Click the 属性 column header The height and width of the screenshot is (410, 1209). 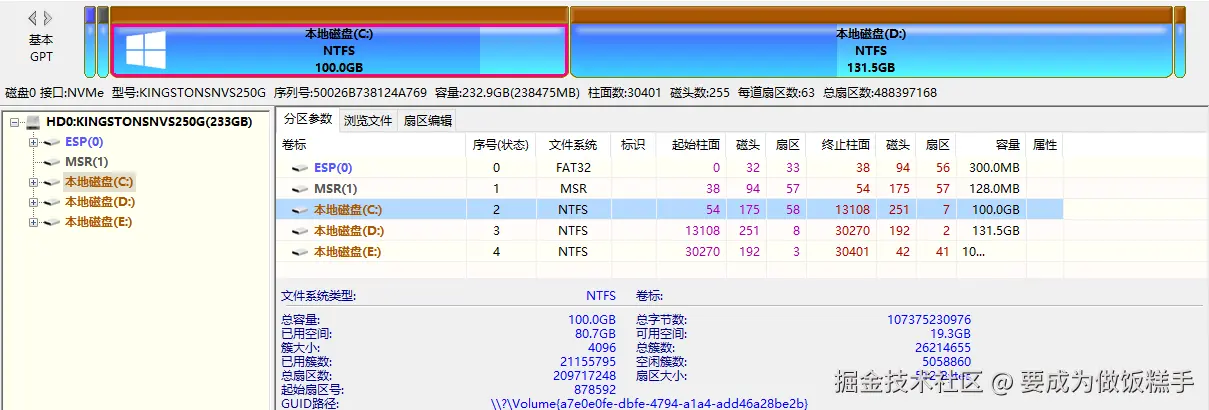coord(1044,145)
